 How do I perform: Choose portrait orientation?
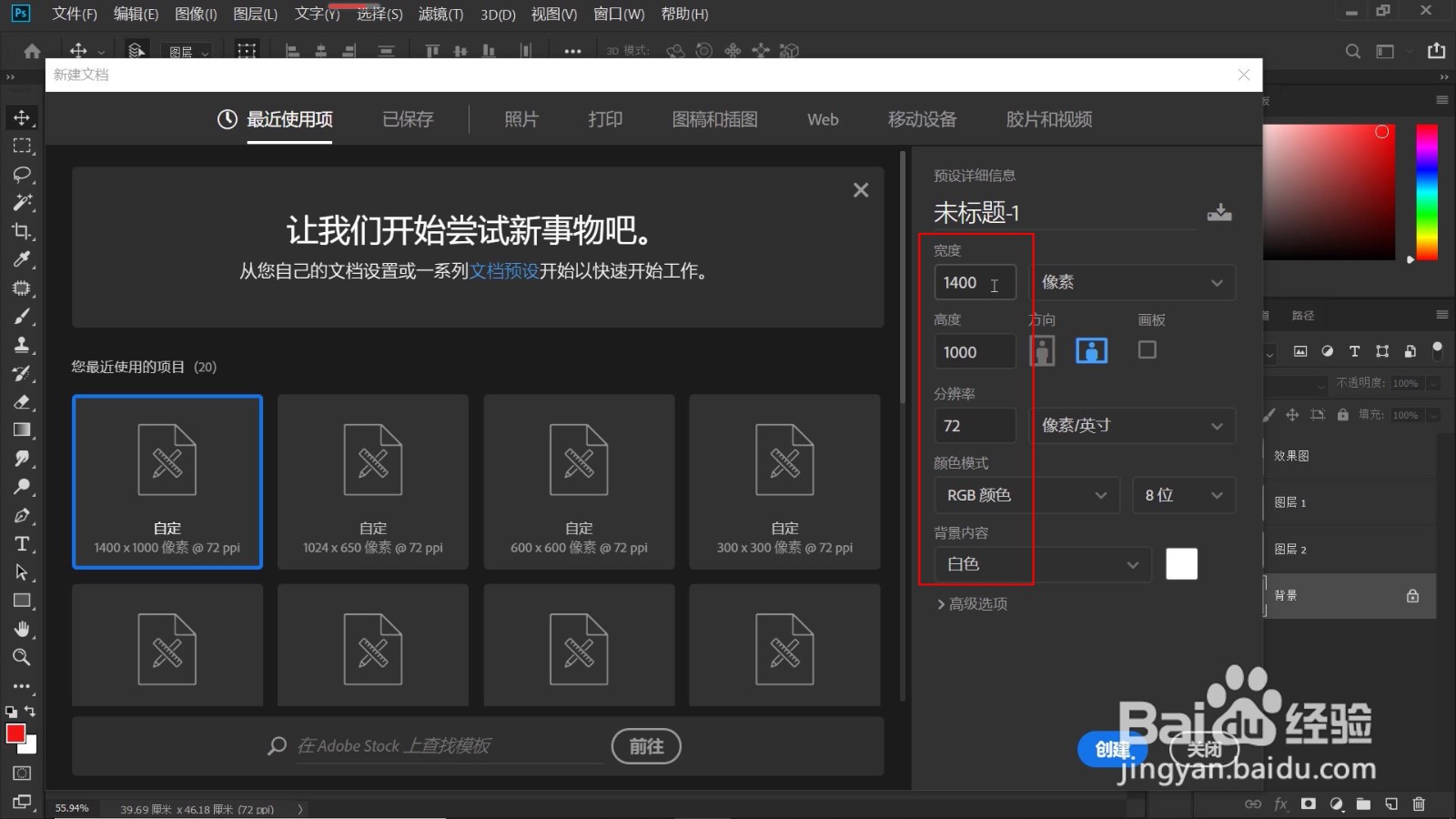tap(1042, 350)
